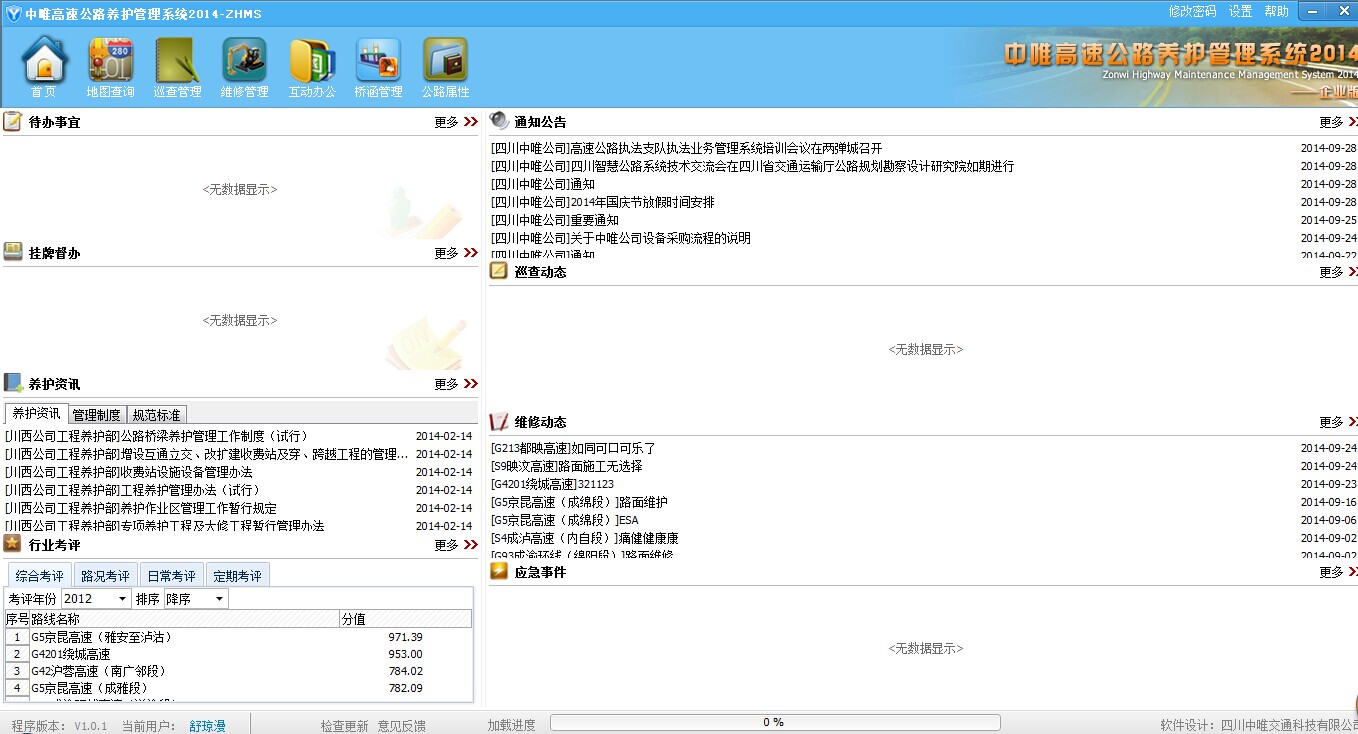Screen dimensions: 1358x734
Task: Show more 通知公告 items
Action: coord(1338,122)
